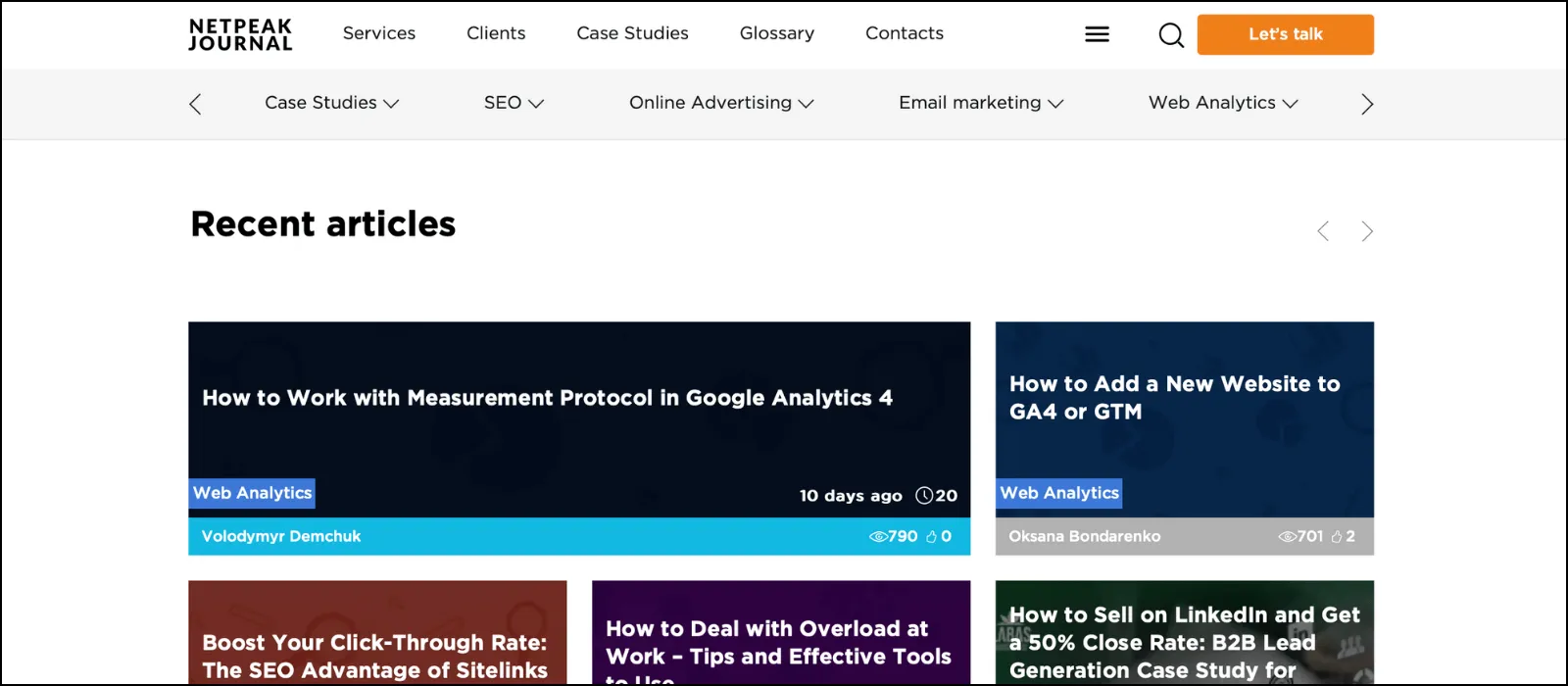
Task: Click the views eye icon beside 701
Action: 1287,536
